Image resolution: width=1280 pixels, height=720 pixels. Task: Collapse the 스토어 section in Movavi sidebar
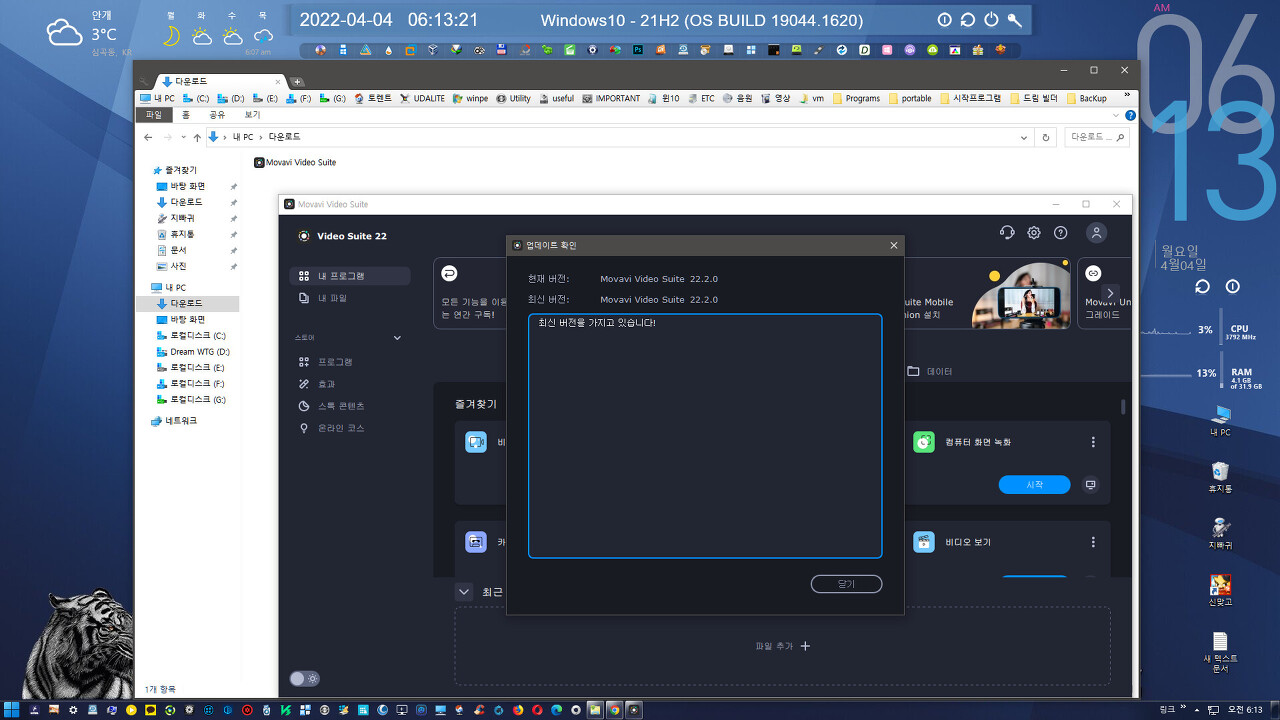tap(397, 338)
